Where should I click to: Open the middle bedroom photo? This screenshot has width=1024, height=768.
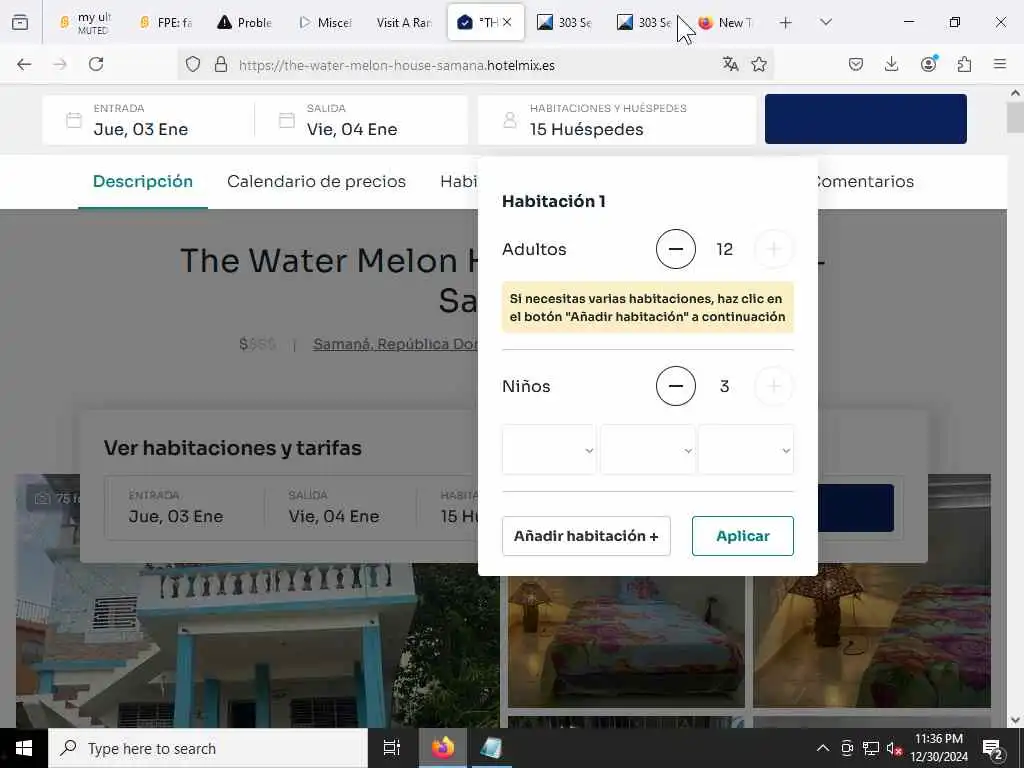[x=626, y=641]
